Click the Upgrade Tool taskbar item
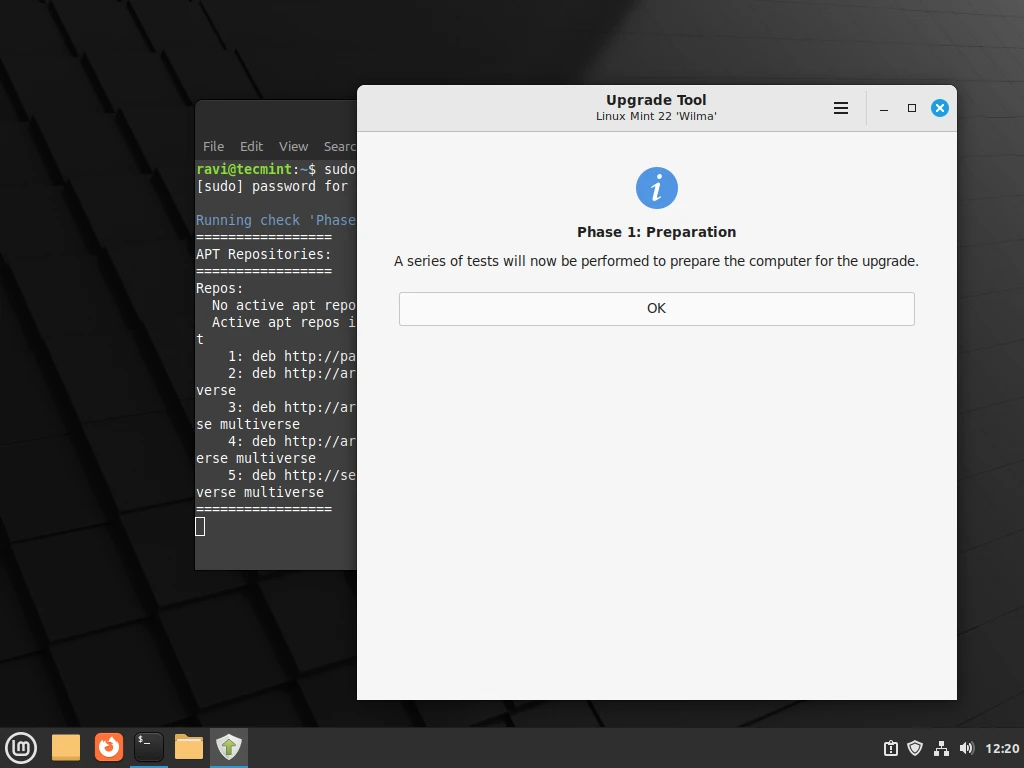 (x=229, y=747)
